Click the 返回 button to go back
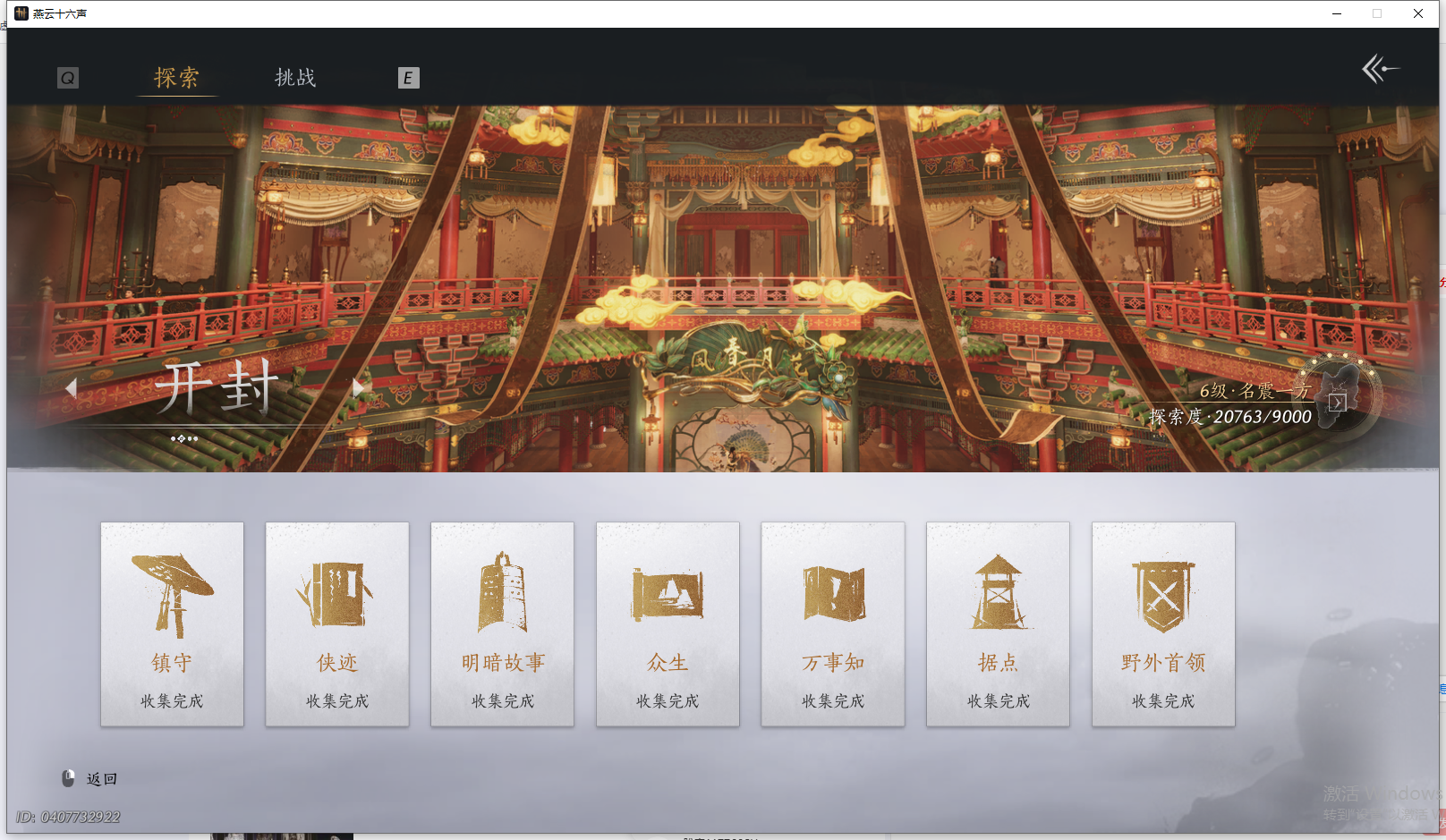Image resolution: width=1446 pixels, height=840 pixels. 101,777
